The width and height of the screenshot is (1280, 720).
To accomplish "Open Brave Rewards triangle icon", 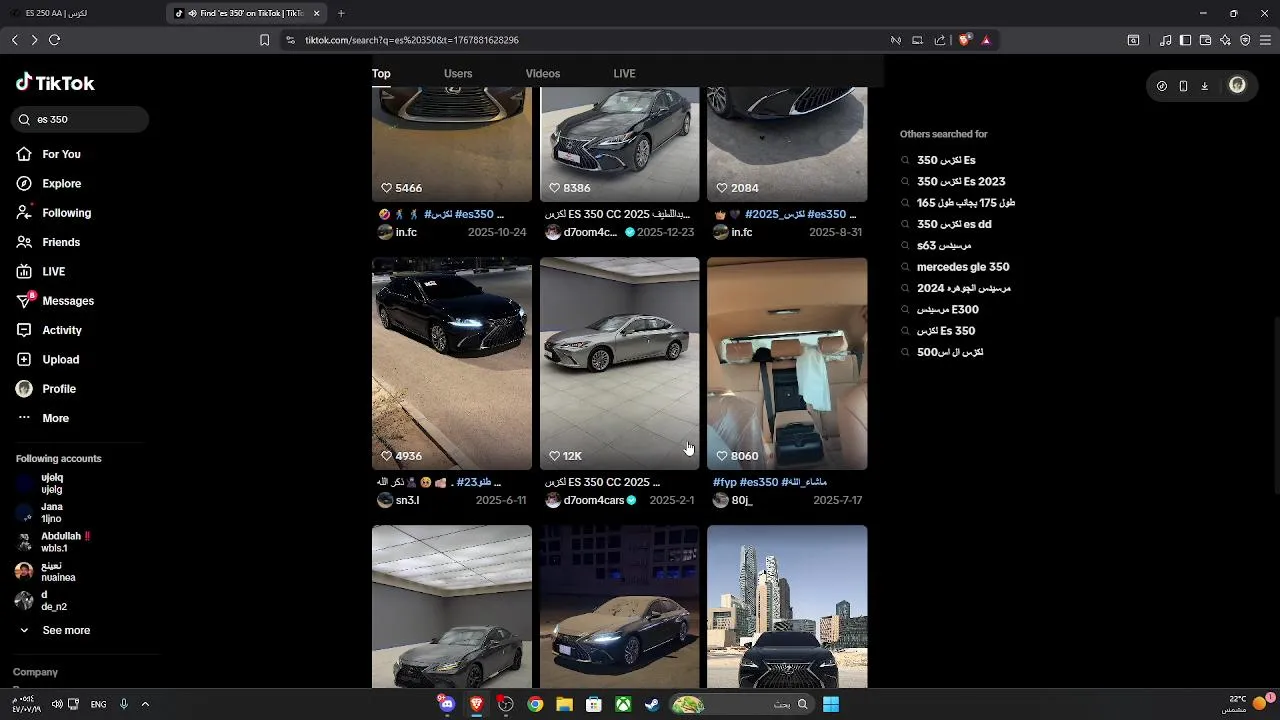I will [986, 40].
